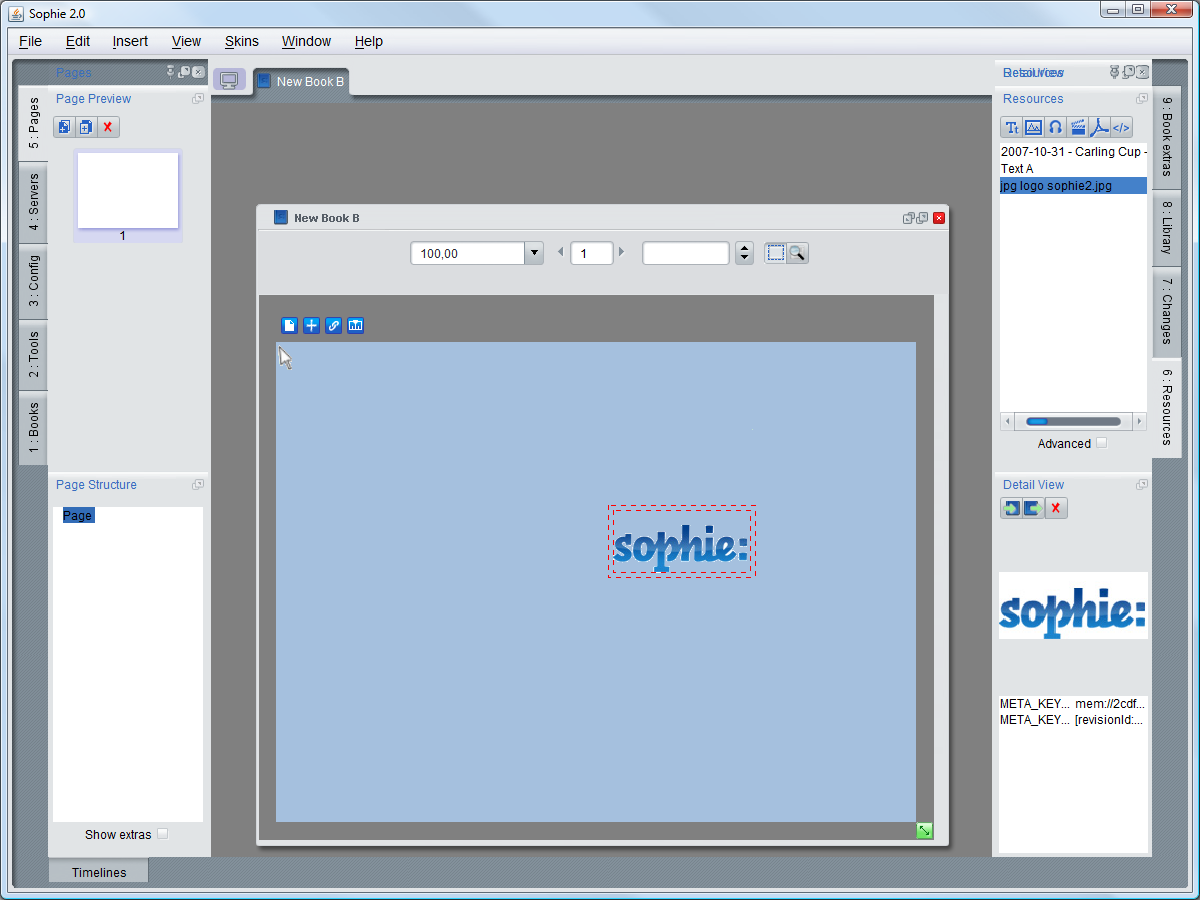Screen dimensions: 1200x900
Task: Undock the right Resources panel with float icon
Action: click(x=1128, y=72)
